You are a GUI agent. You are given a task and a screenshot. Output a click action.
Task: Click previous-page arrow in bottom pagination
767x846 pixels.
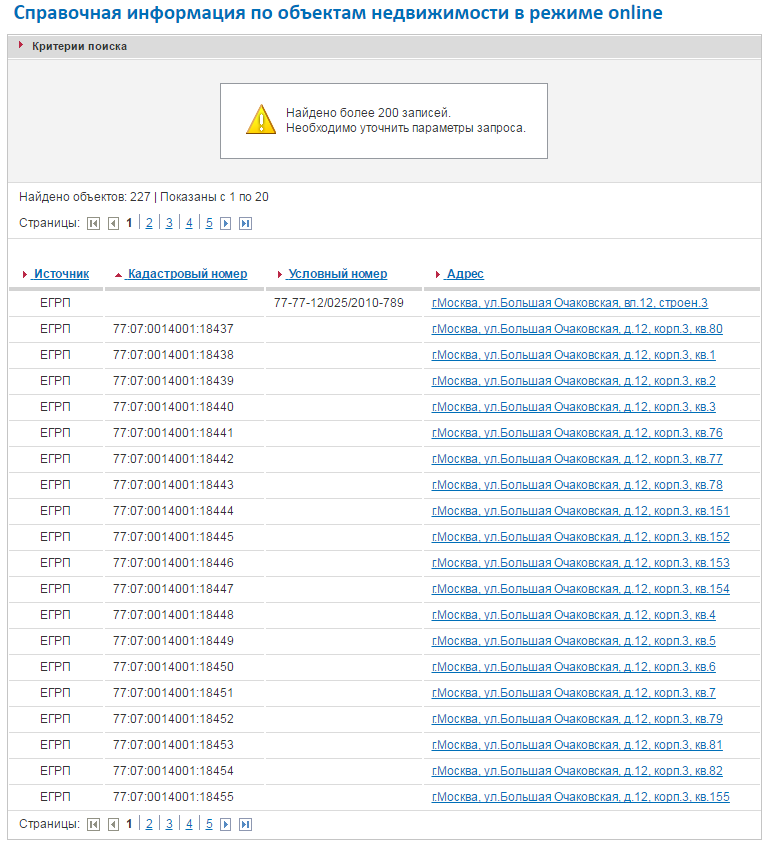pos(113,825)
